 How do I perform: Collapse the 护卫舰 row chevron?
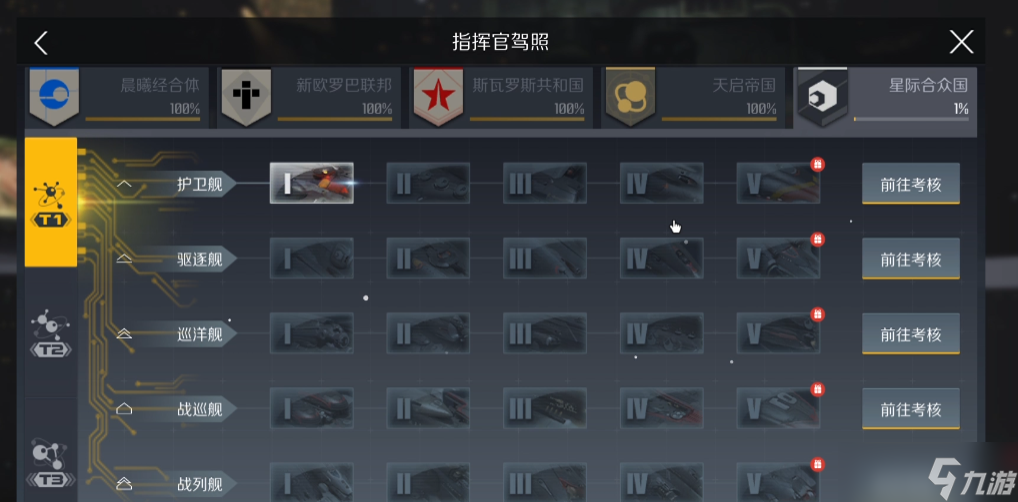click(x=124, y=184)
